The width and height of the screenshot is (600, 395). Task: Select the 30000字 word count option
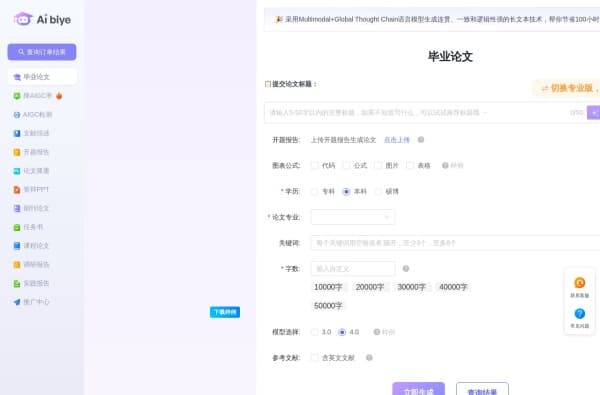pyautogui.click(x=412, y=287)
